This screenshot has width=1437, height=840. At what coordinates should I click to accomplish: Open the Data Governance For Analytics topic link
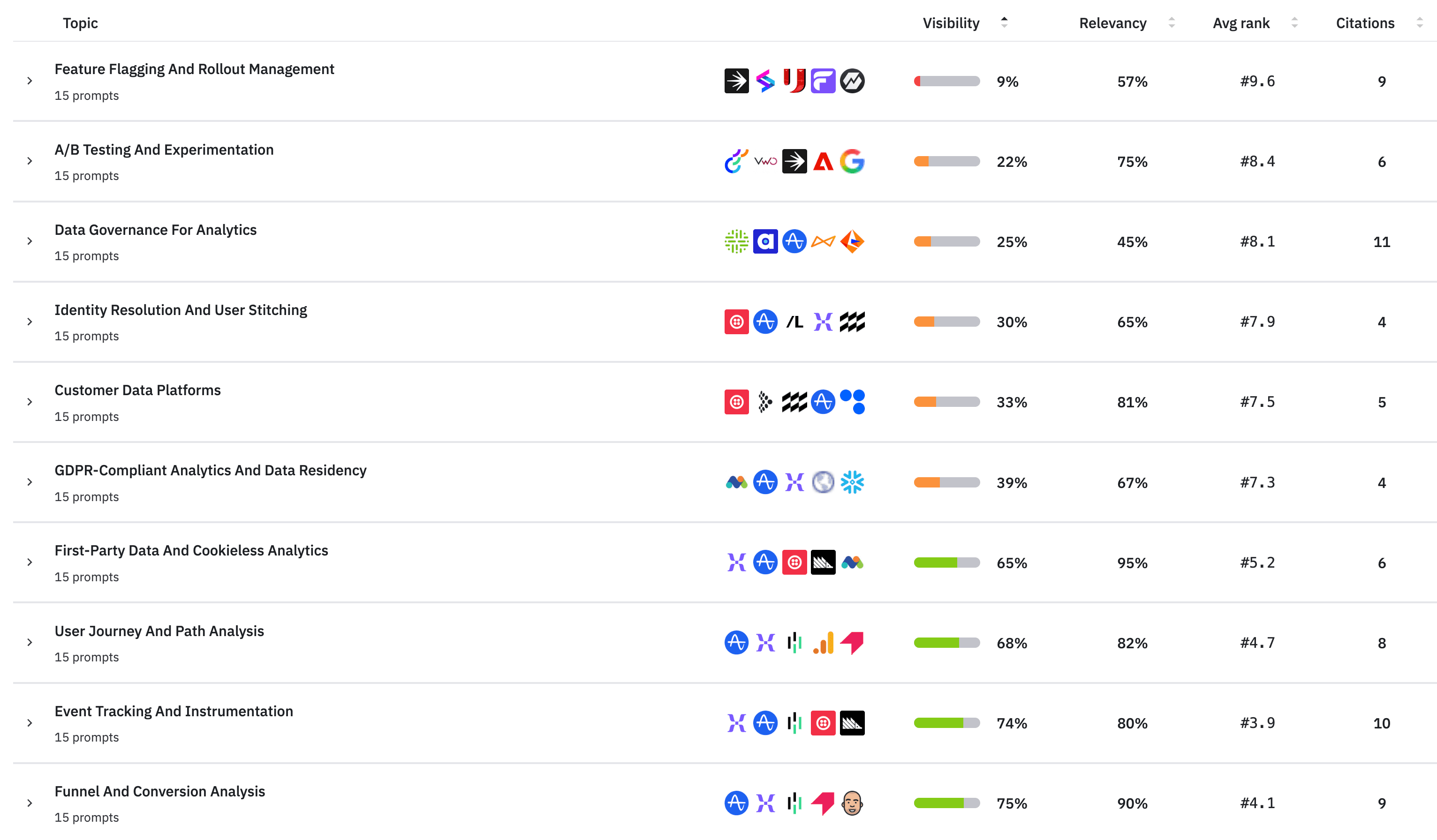(x=155, y=230)
